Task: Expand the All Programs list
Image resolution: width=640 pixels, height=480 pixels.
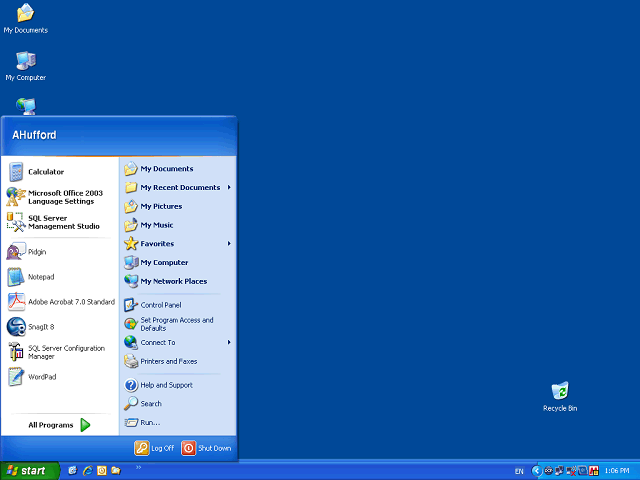Action: [60, 425]
